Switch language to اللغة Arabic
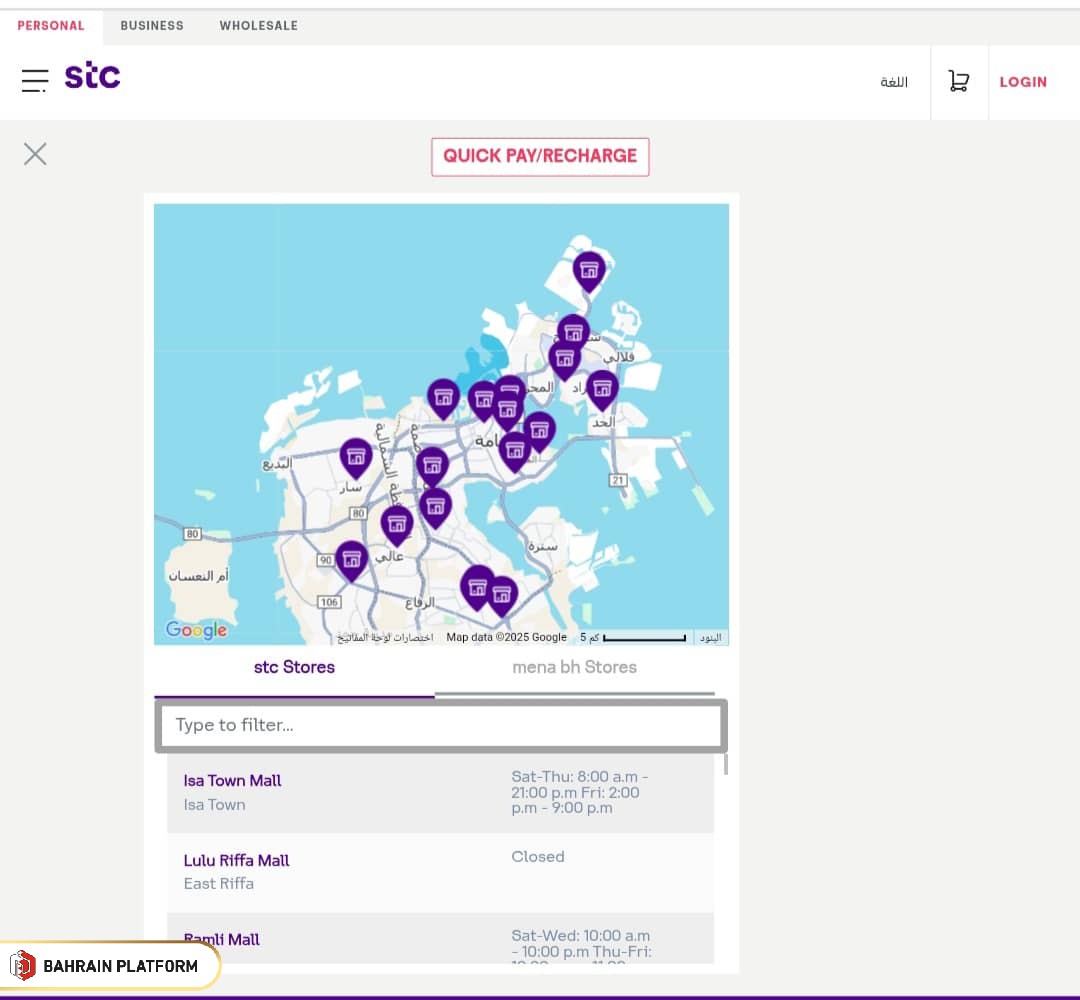Screen dimensions: 1080x1000 893,83
